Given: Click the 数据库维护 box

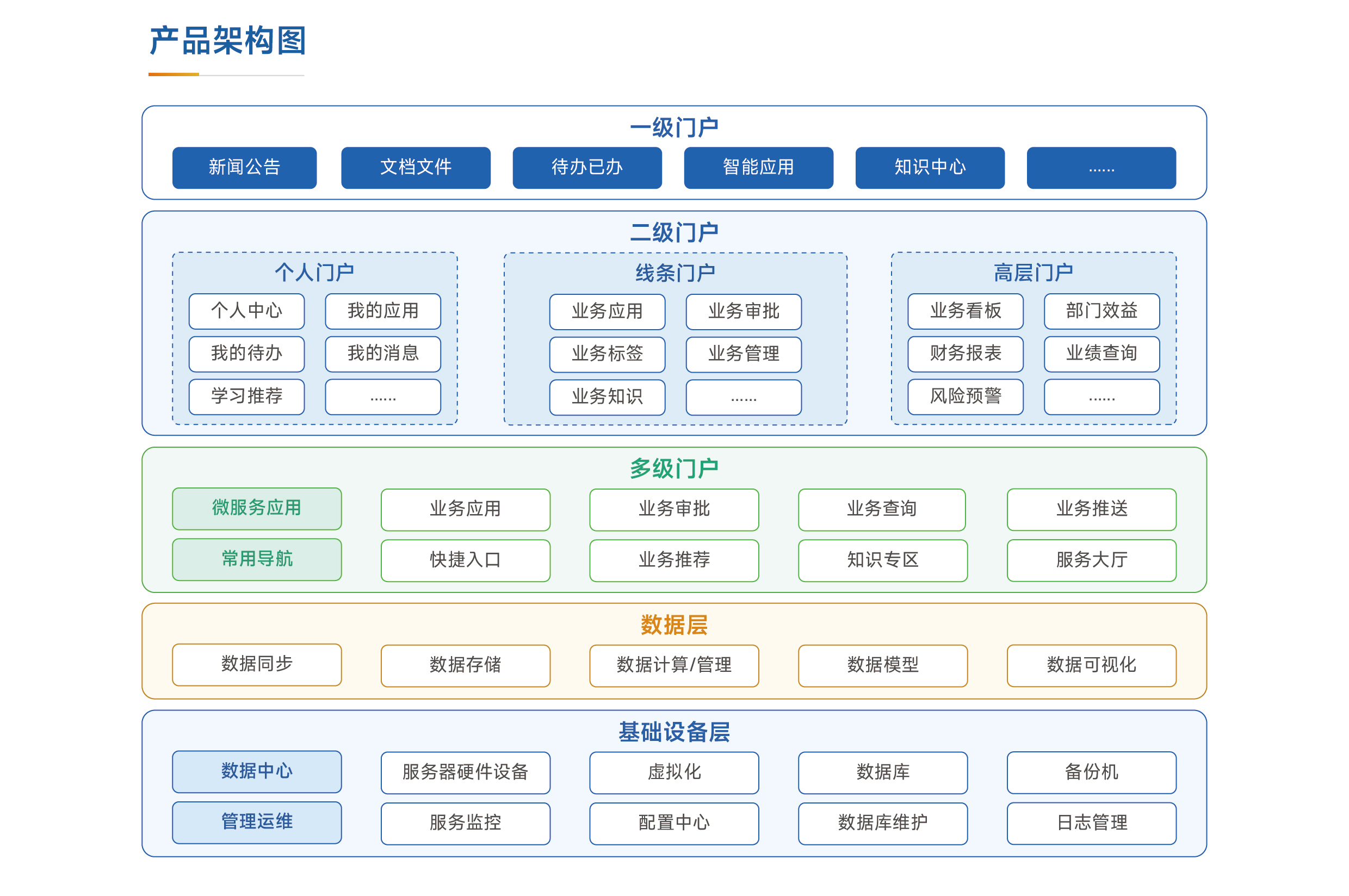Looking at the screenshot, I should tap(883, 824).
